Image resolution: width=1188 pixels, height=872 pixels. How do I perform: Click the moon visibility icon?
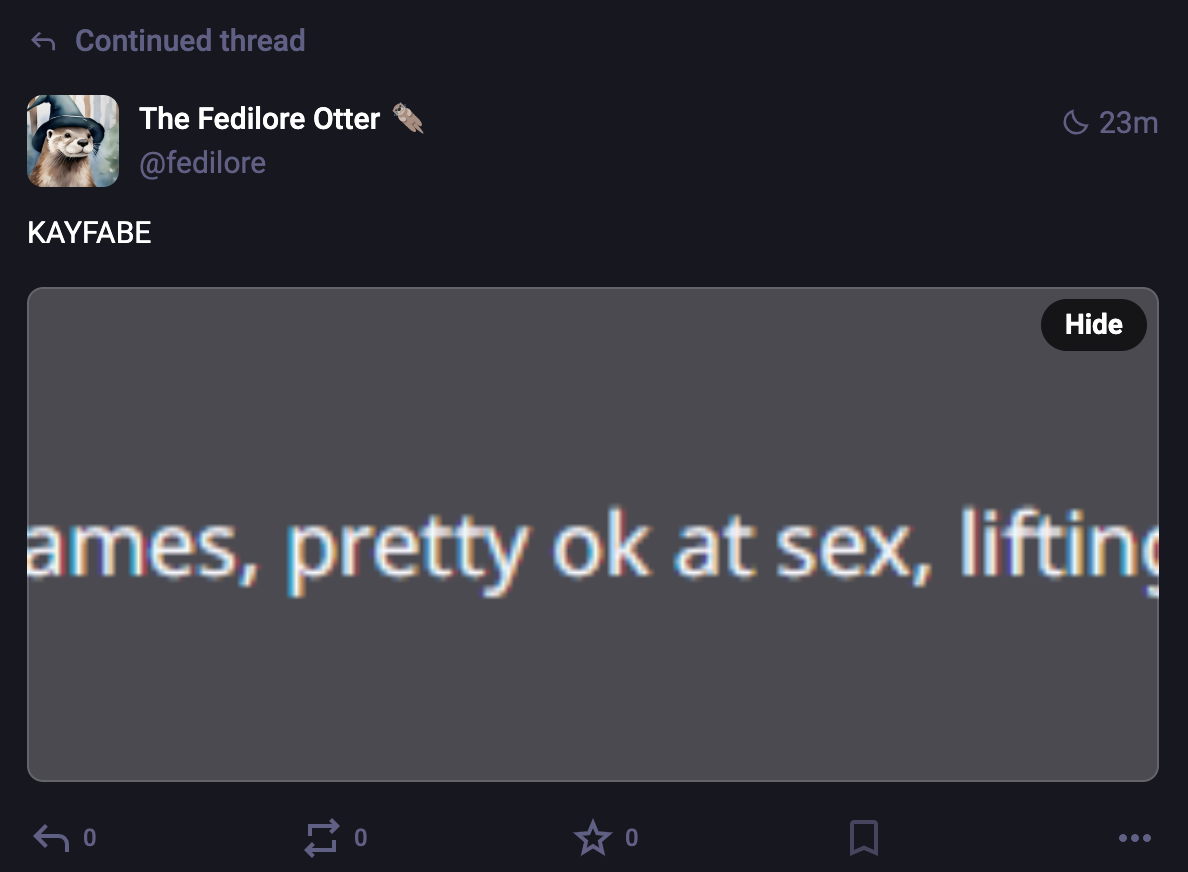(x=1075, y=123)
